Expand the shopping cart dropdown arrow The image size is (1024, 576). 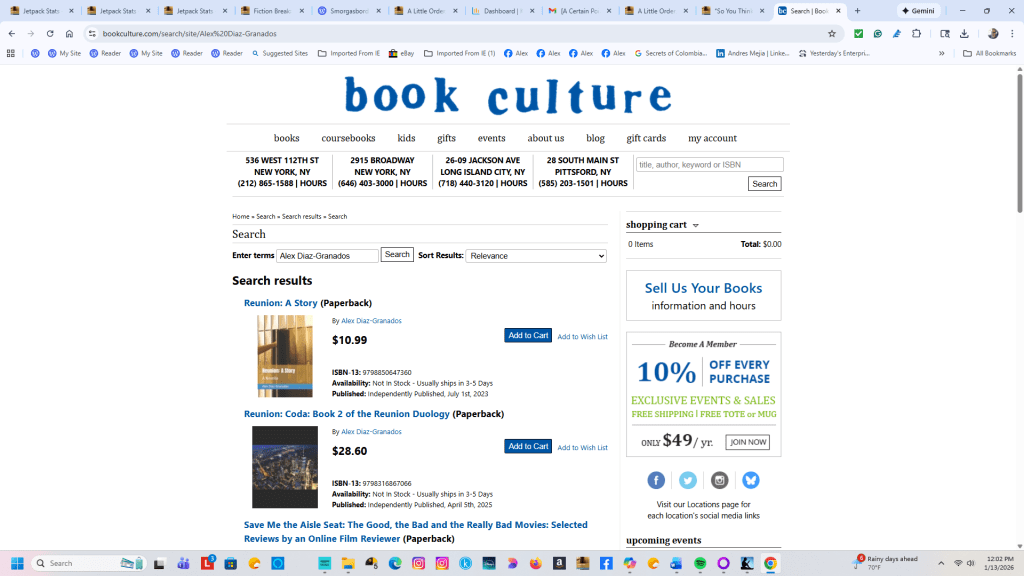(x=696, y=226)
